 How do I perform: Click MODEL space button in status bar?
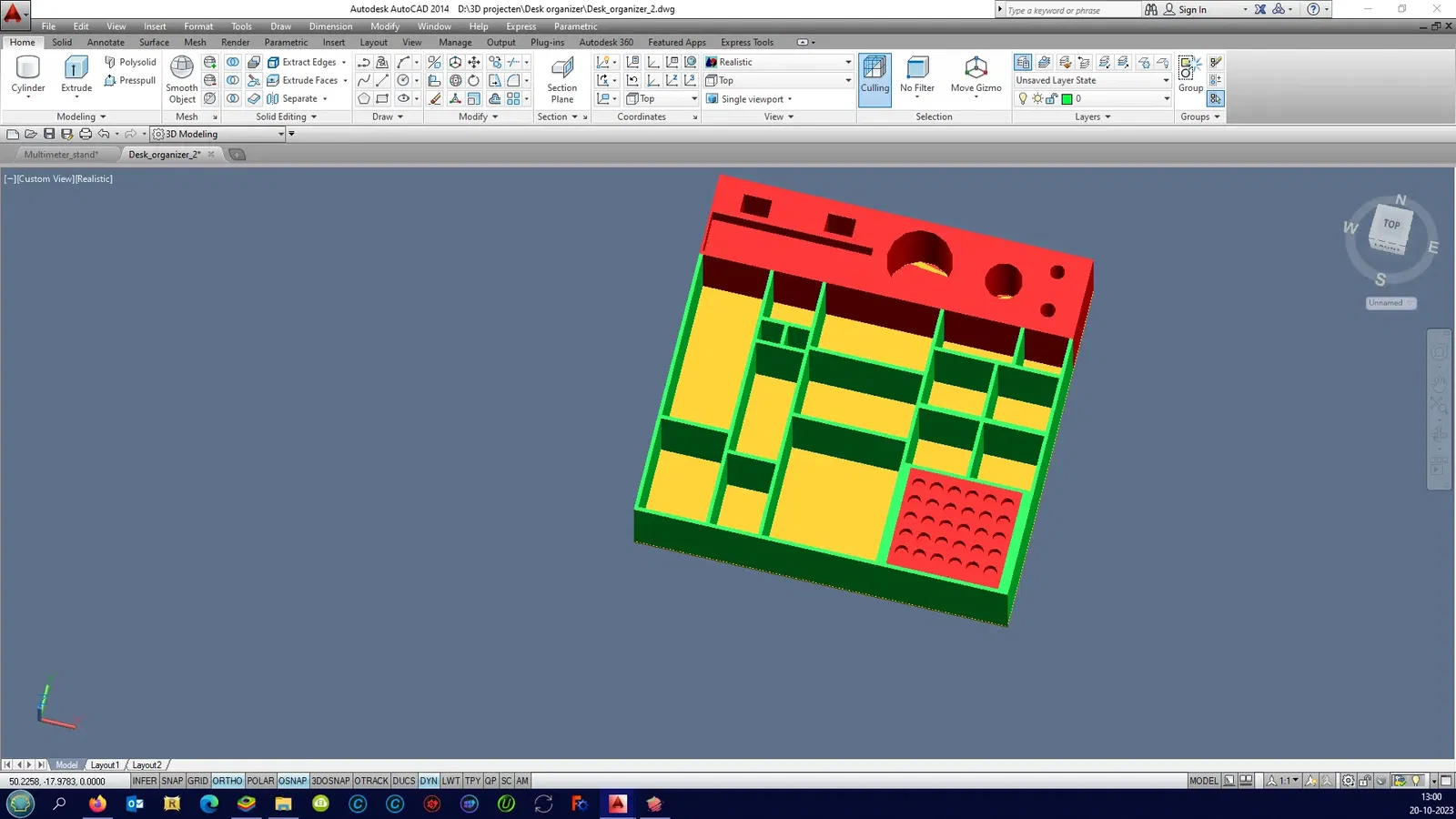[x=1203, y=781]
